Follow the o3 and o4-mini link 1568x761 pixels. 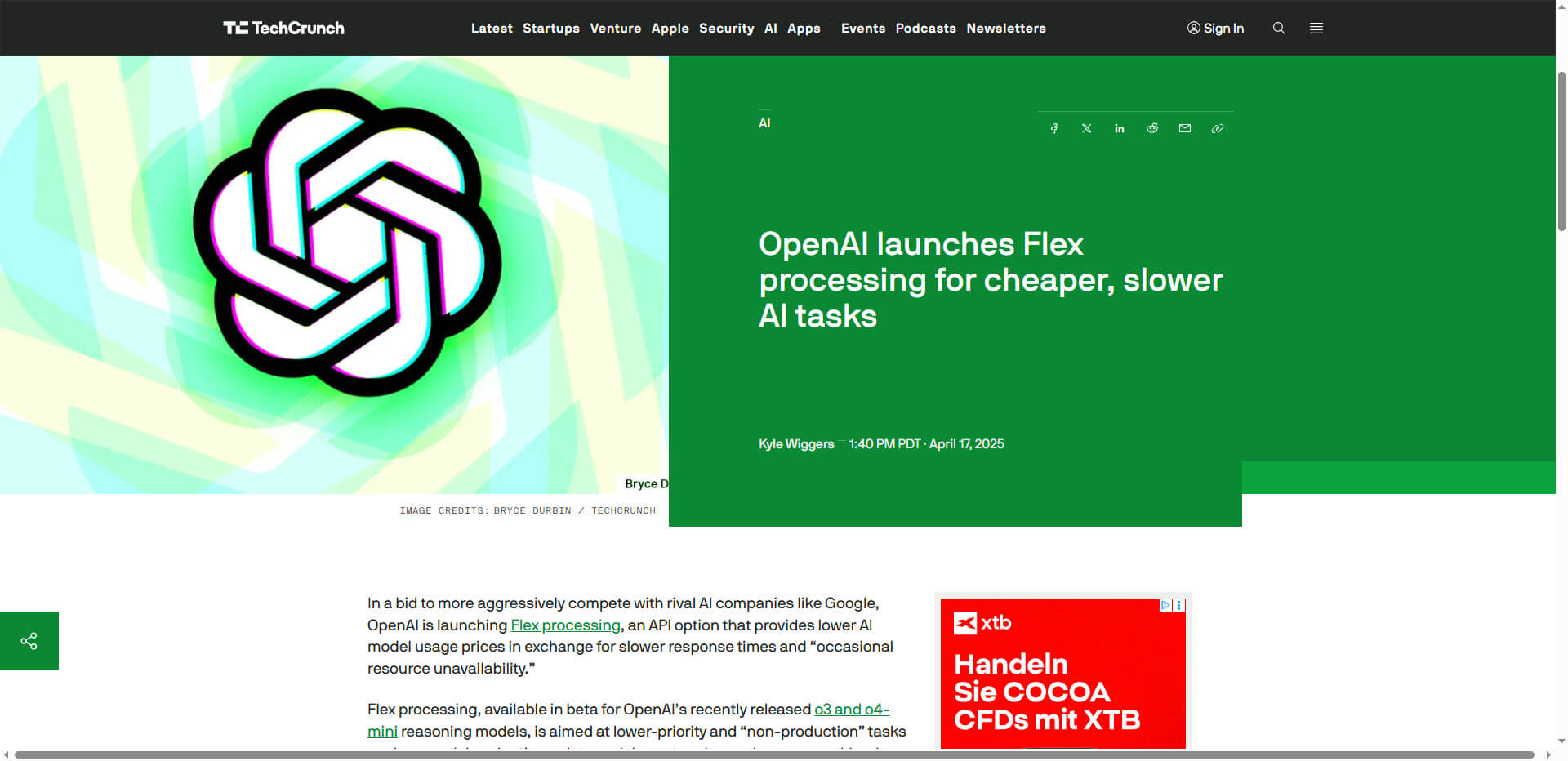852,710
